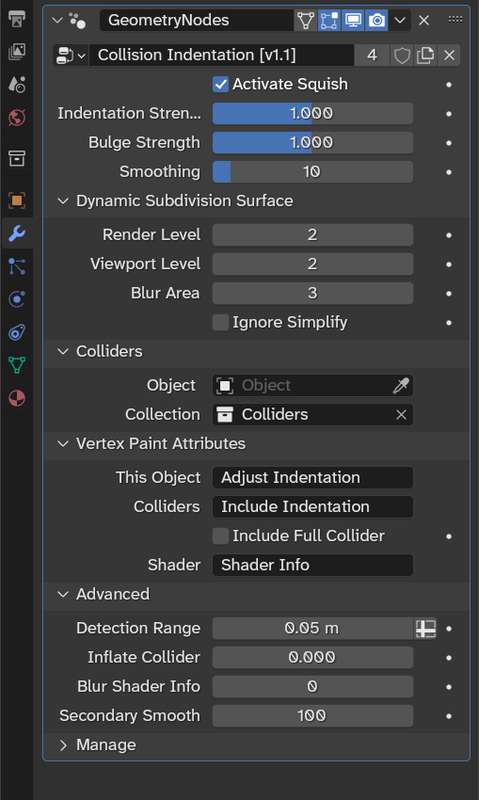Open the node group browse dropdown
The image size is (479, 800).
coord(70,55)
